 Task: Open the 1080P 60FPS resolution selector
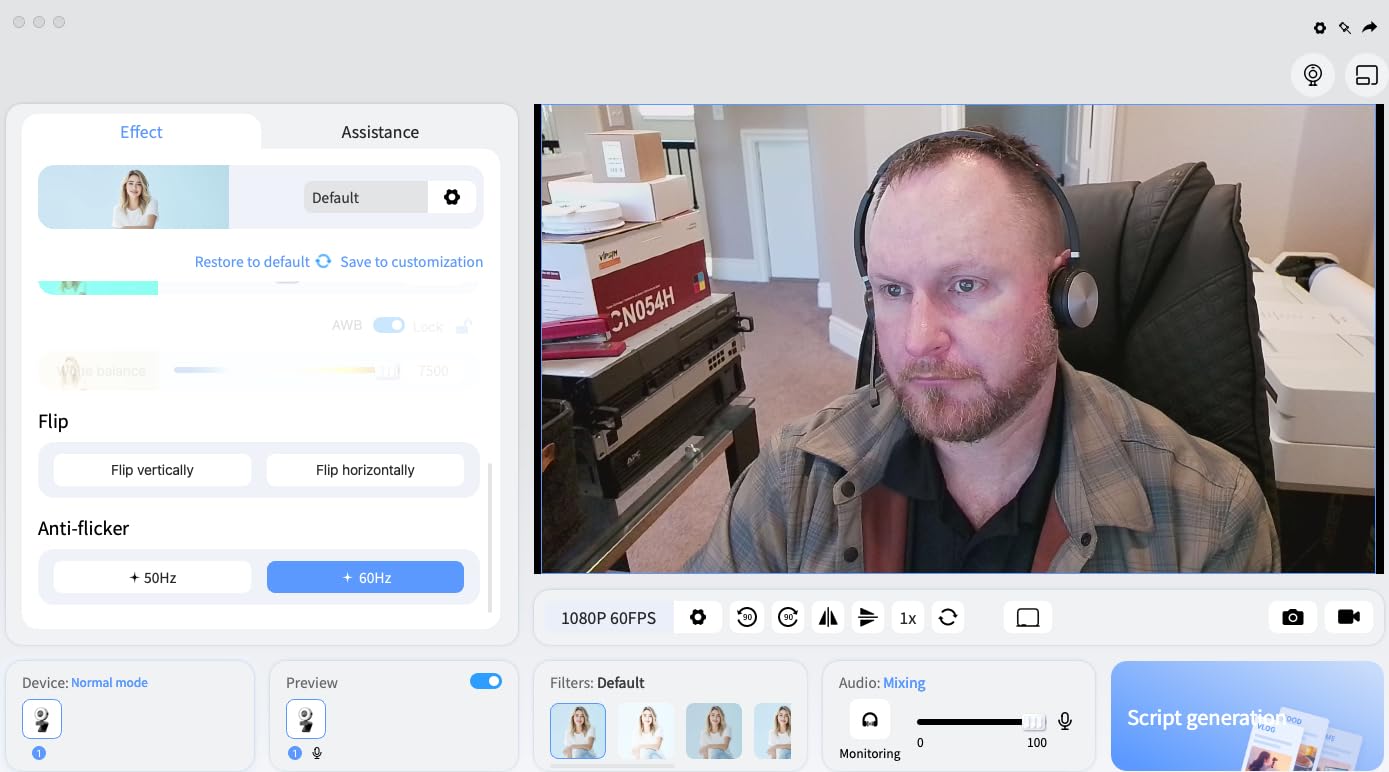(608, 618)
